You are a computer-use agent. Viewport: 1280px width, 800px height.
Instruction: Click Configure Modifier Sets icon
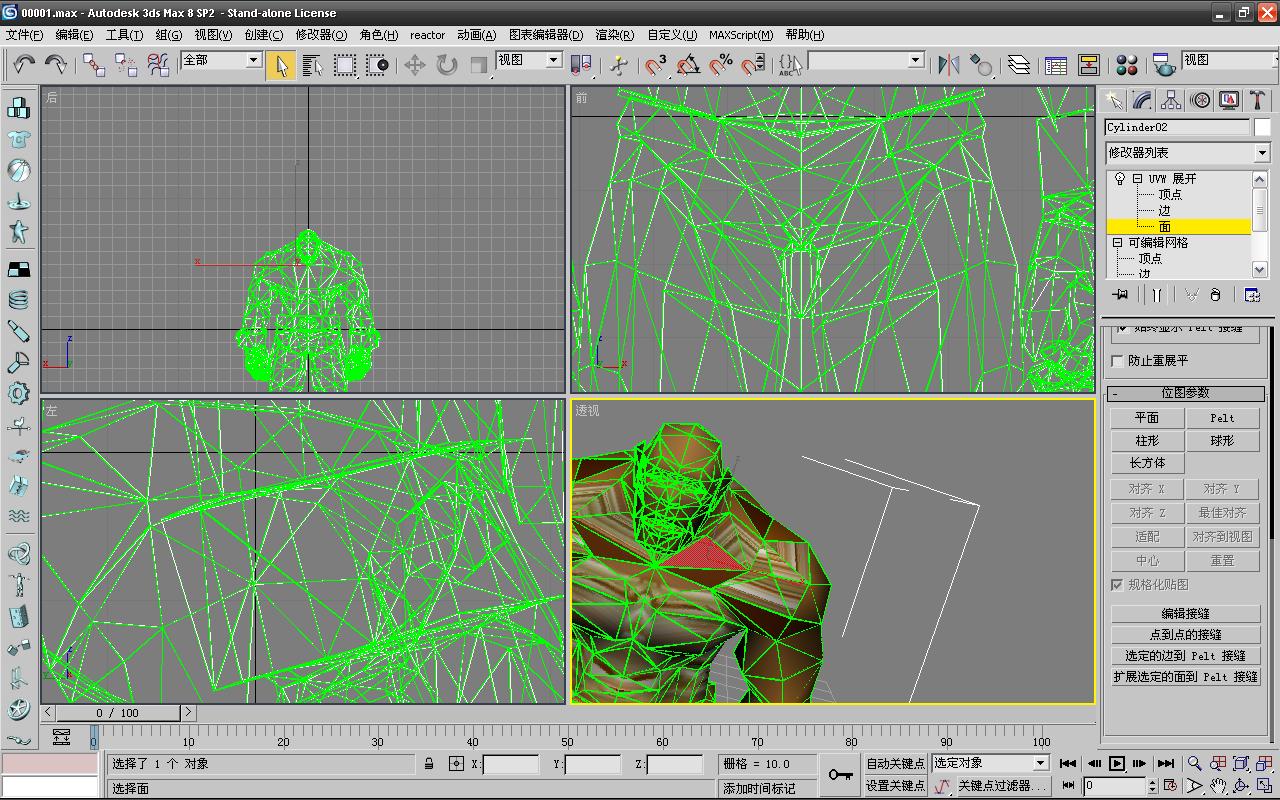[1252, 295]
